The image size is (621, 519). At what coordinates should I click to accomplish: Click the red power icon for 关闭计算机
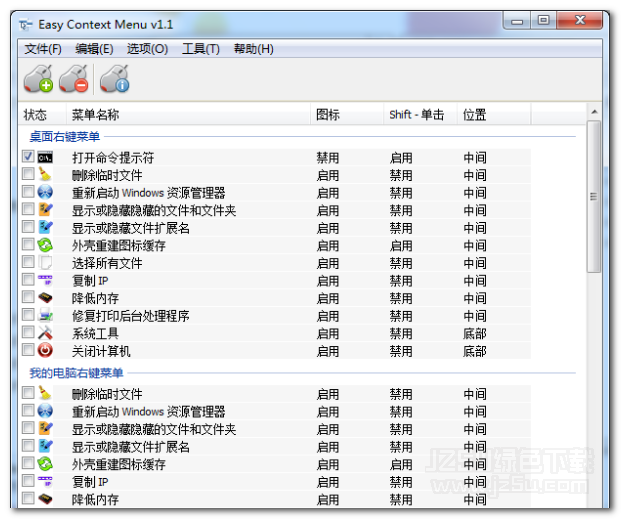(45, 350)
